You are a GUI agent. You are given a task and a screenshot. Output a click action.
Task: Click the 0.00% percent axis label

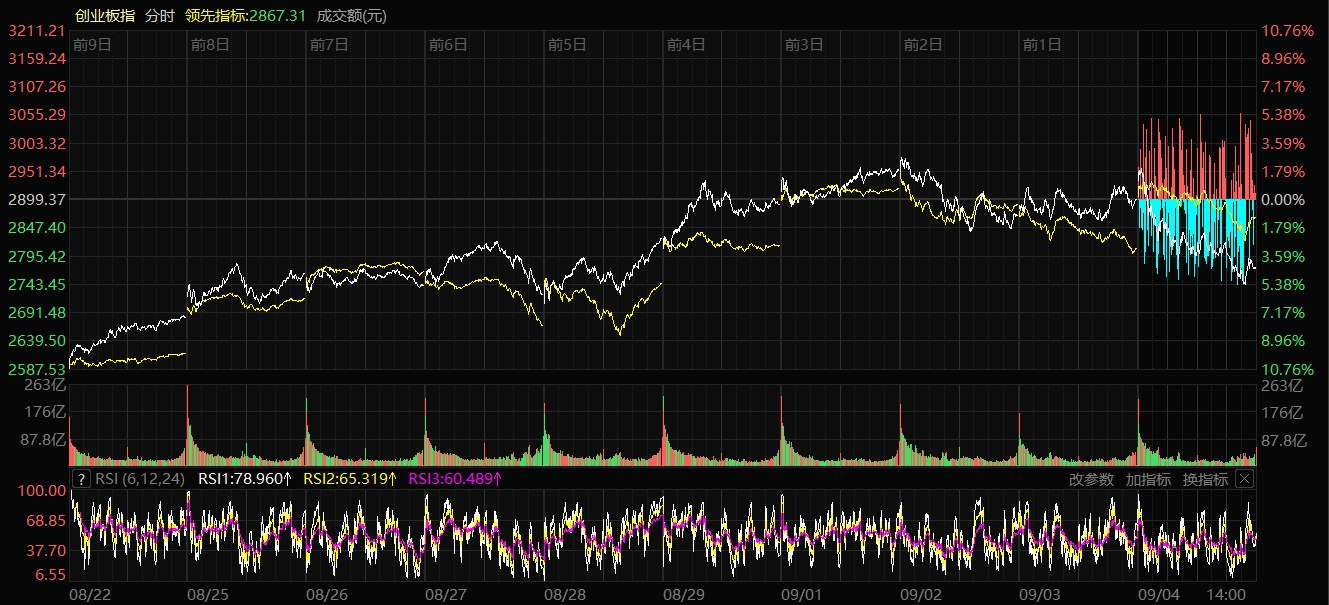[1283, 200]
